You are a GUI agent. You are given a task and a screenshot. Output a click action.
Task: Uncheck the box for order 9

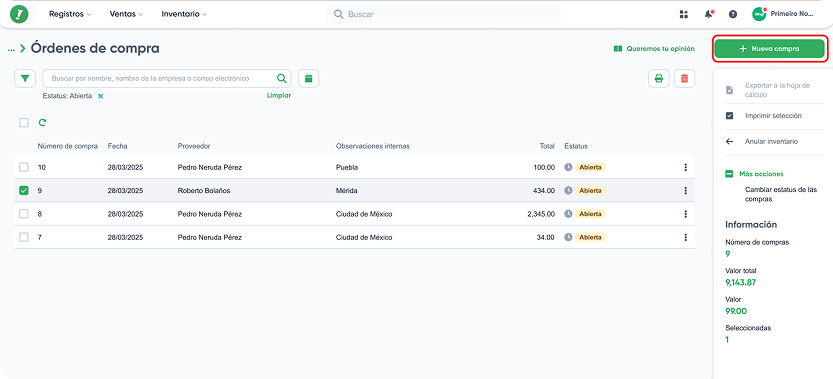click(24, 190)
